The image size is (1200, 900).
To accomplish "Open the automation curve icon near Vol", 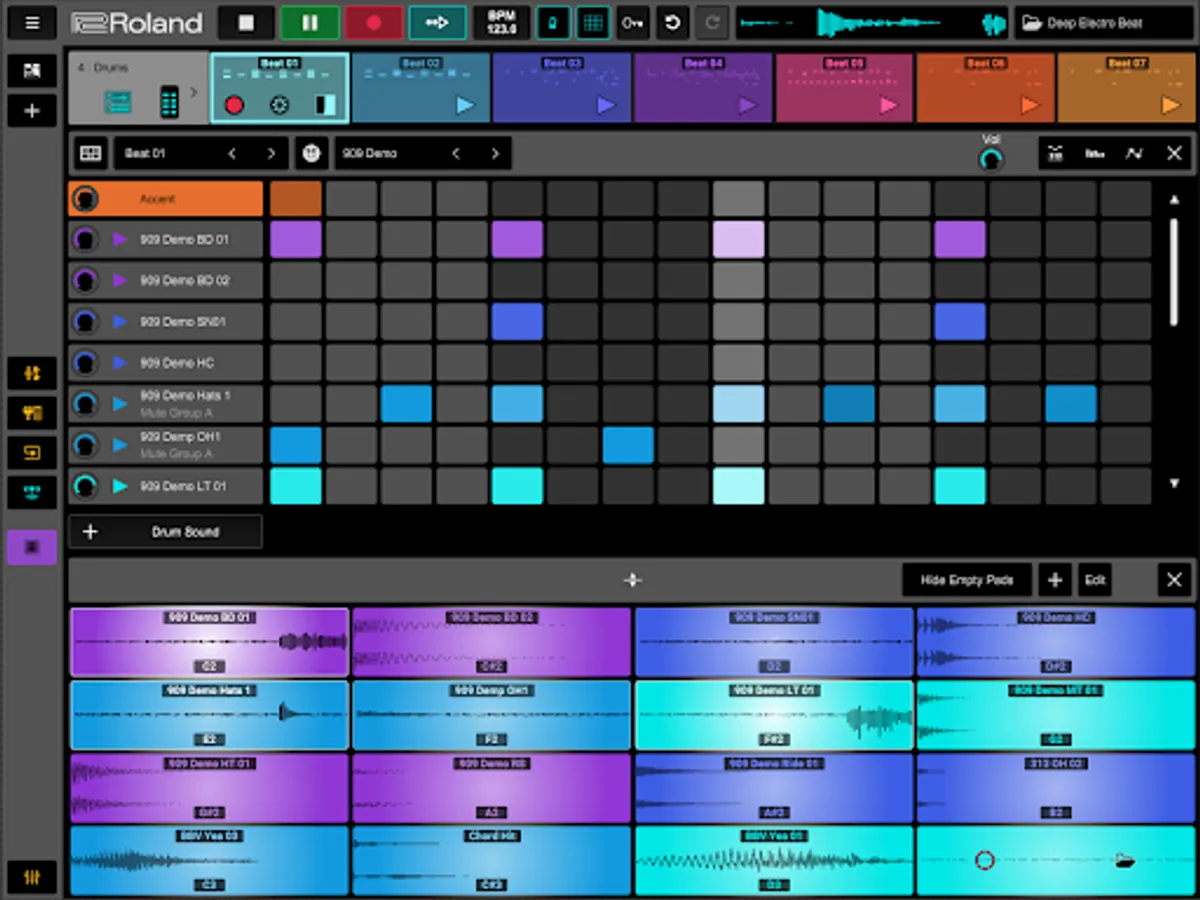I will pos(1134,153).
